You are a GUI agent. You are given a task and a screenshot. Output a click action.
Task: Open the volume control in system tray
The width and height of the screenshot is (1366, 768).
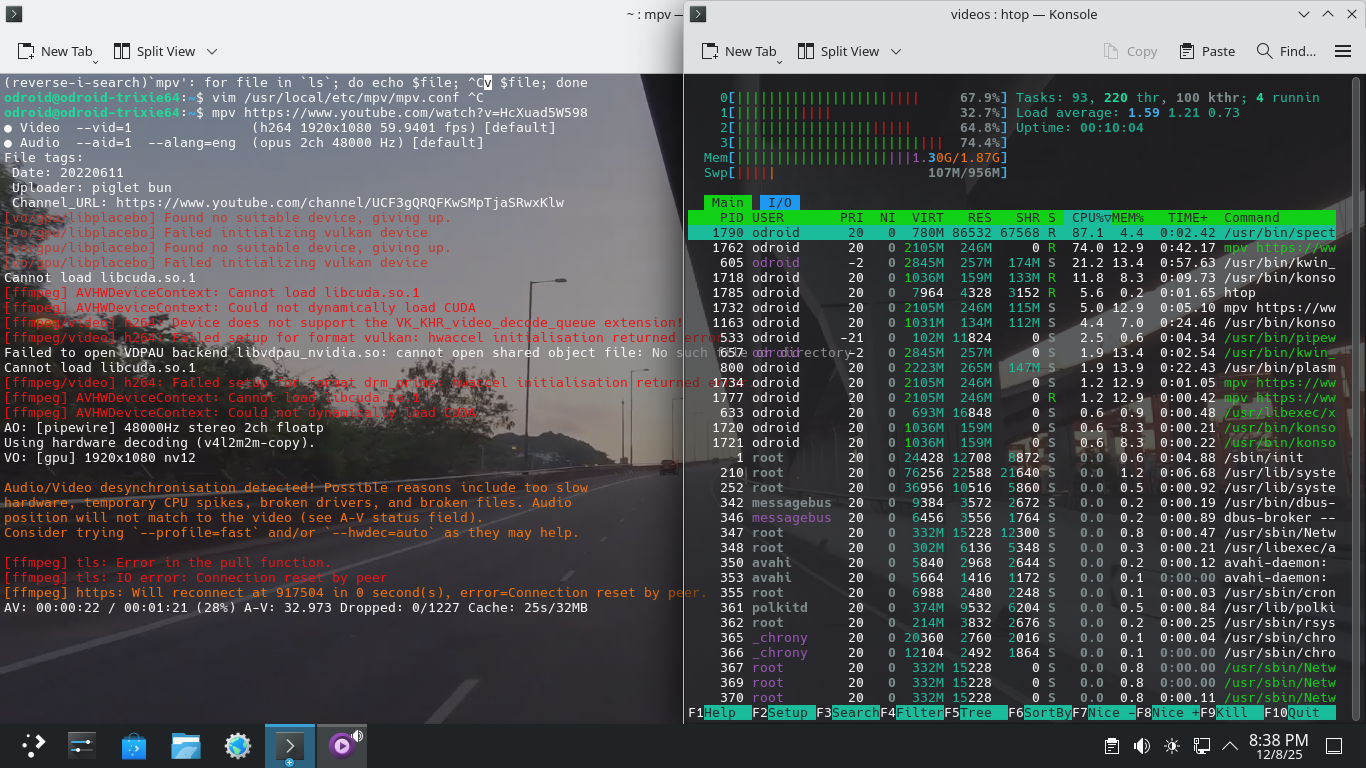coord(1141,746)
